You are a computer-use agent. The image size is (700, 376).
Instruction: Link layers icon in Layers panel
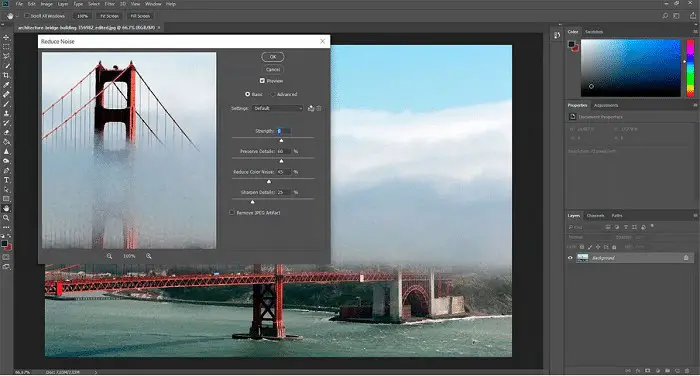628,371
